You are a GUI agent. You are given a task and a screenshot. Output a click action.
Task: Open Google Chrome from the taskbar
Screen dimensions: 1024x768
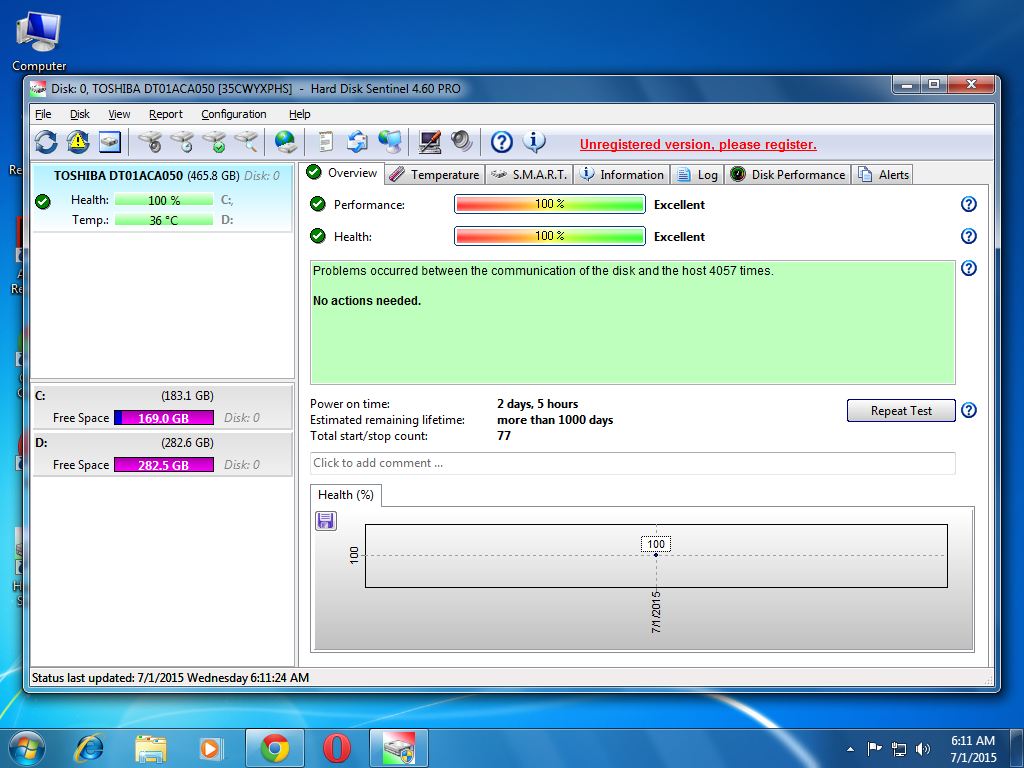point(275,747)
